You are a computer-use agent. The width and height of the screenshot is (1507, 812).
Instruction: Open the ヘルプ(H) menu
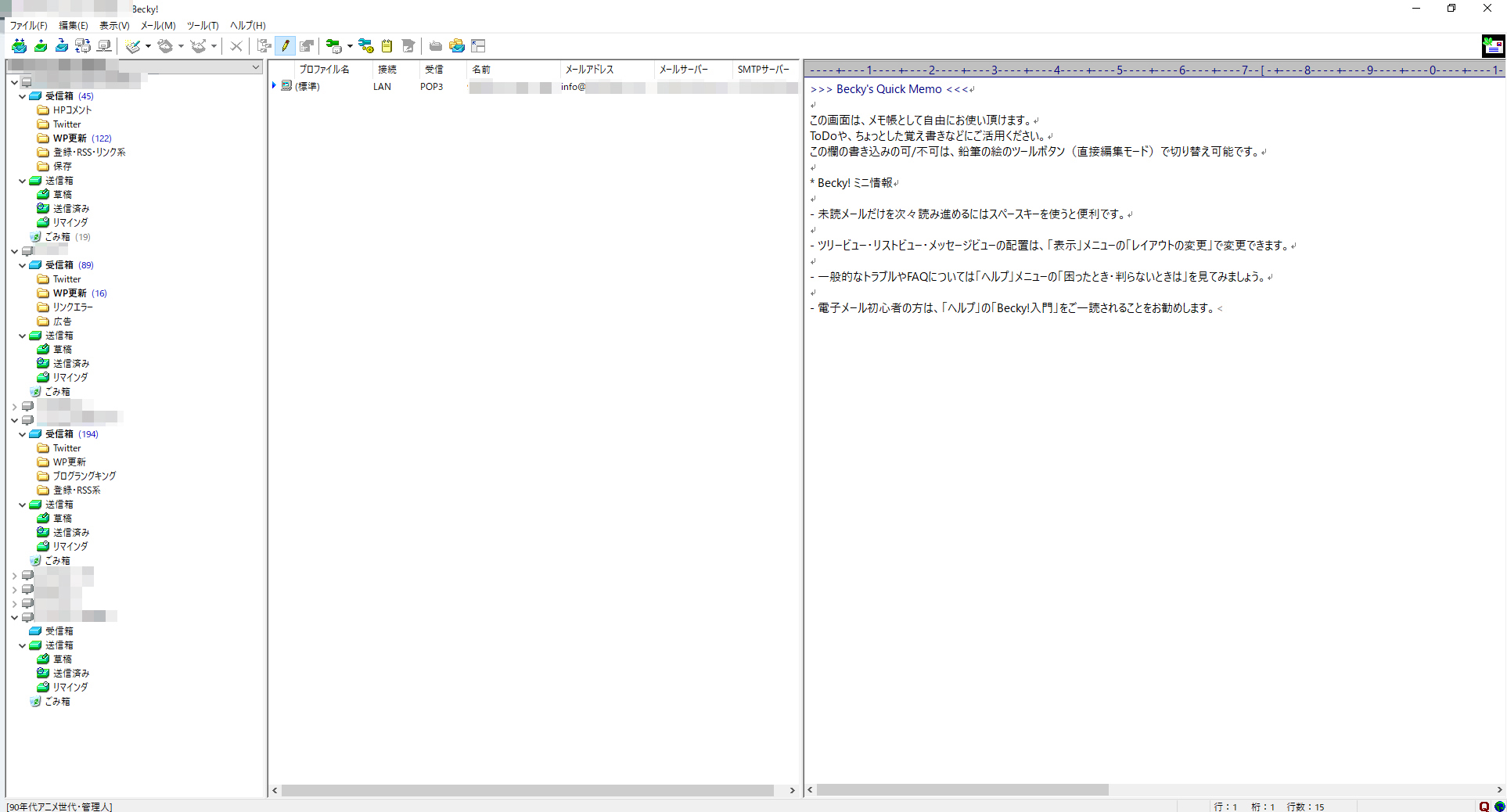pyautogui.click(x=247, y=25)
